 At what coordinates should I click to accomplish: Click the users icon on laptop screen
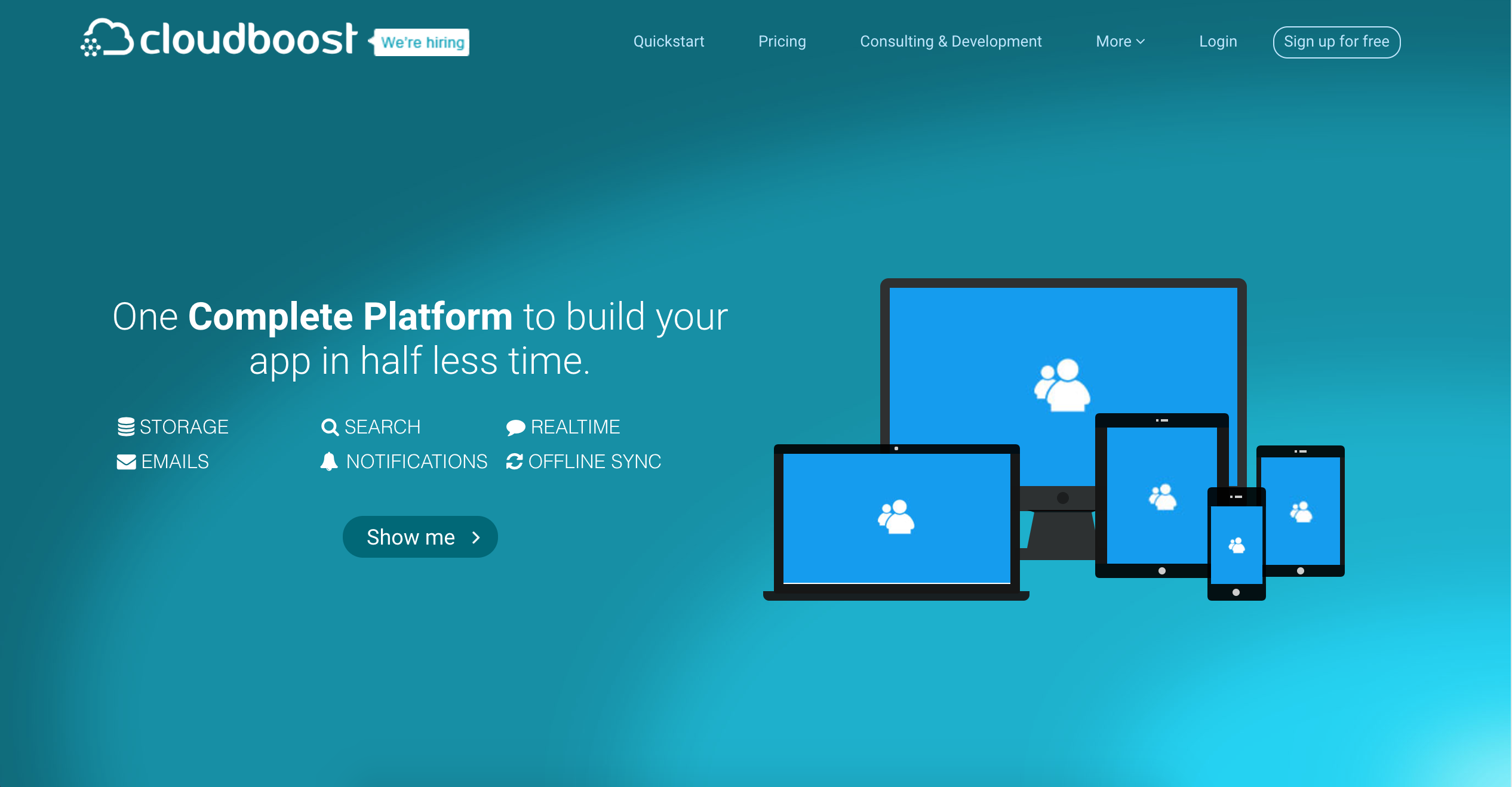point(896,517)
